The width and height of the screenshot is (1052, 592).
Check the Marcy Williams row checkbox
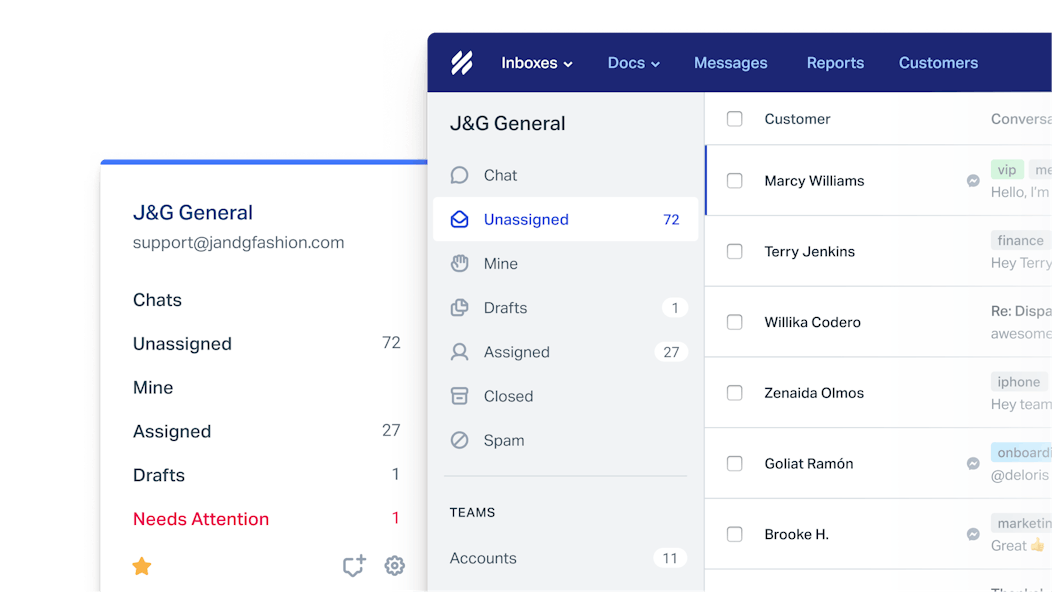click(735, 181)
